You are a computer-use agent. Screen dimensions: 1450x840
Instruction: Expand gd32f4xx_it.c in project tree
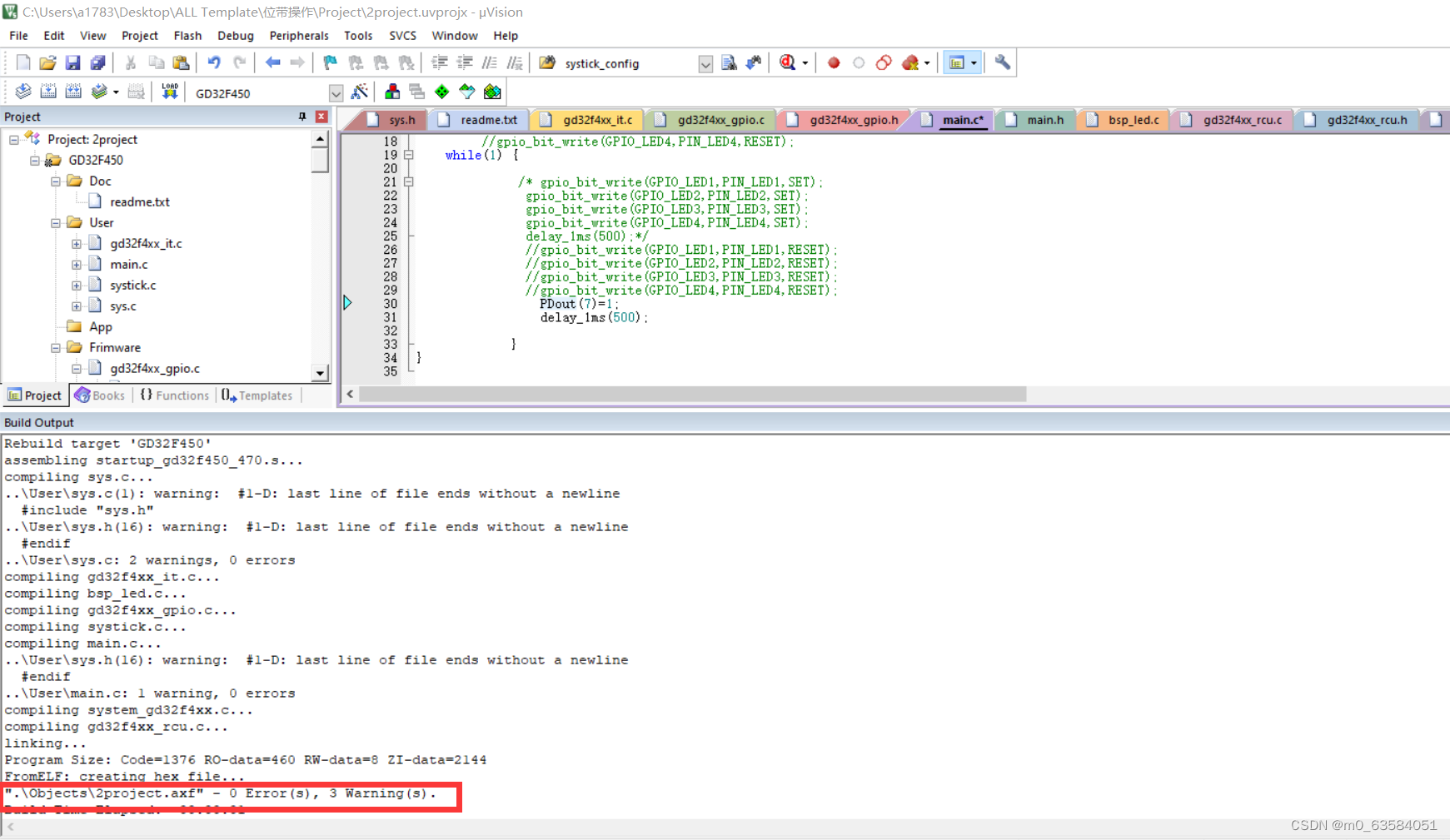(76, 243)
